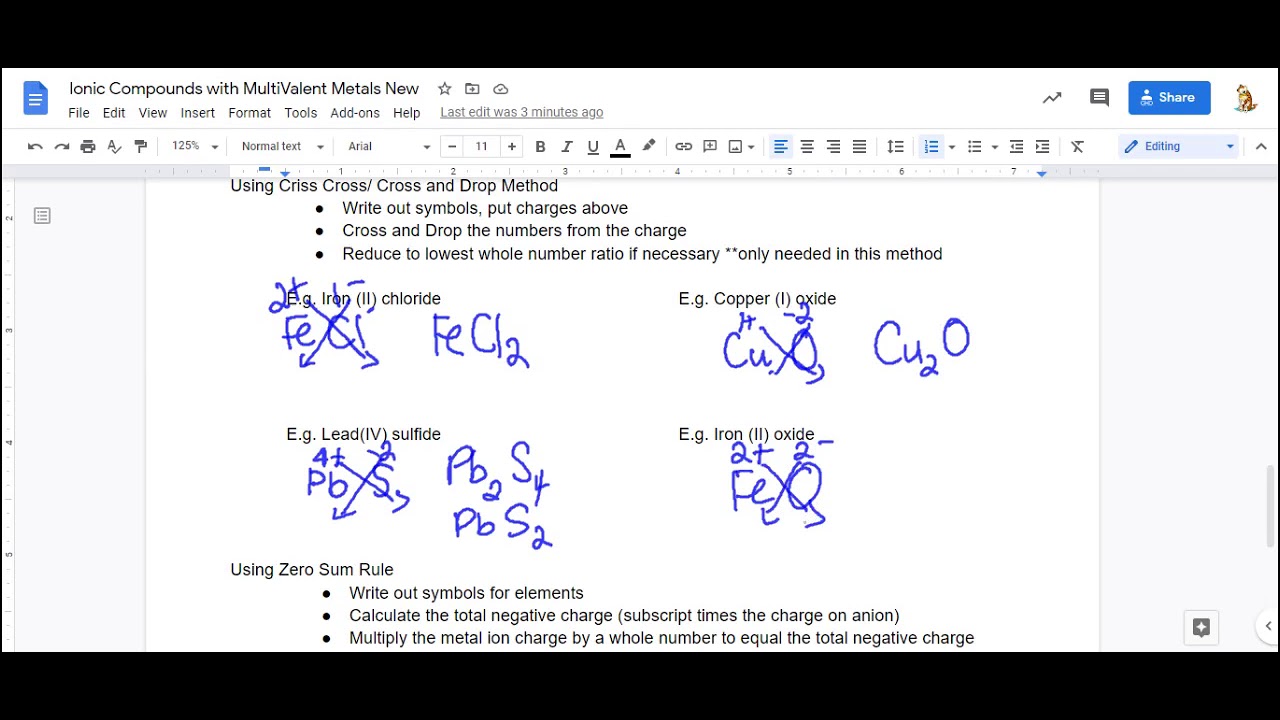
Task: Click the 'E.g. Copper (I) oxide' text
Action: coord(757,299)
